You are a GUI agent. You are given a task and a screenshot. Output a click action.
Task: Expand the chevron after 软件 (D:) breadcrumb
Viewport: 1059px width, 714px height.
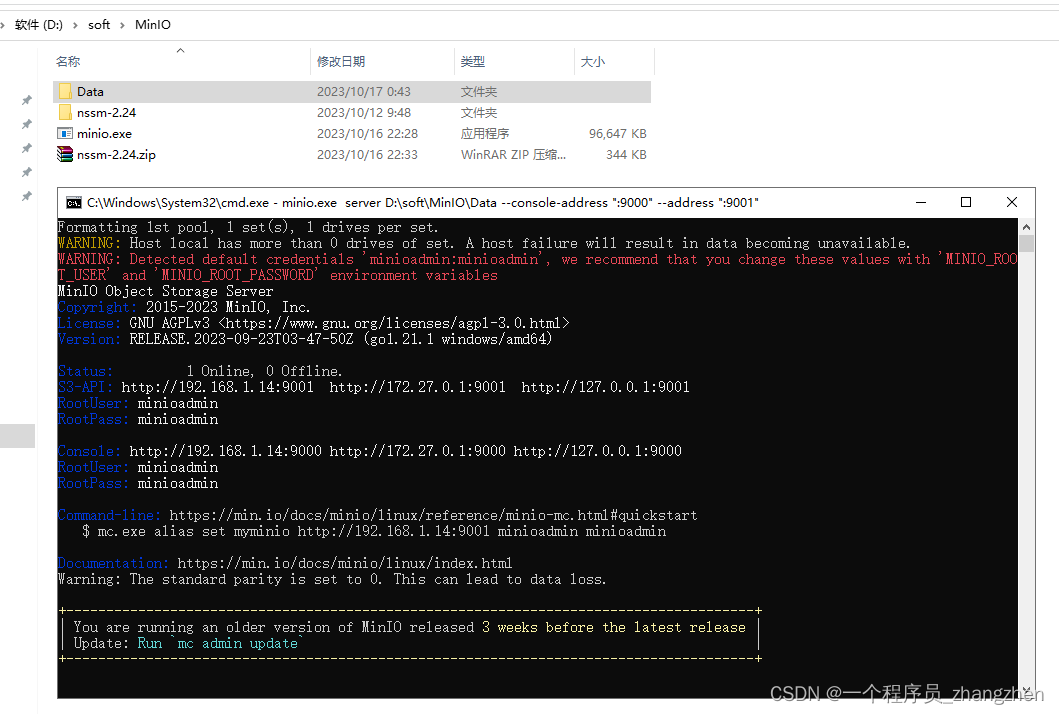point(75,25)
